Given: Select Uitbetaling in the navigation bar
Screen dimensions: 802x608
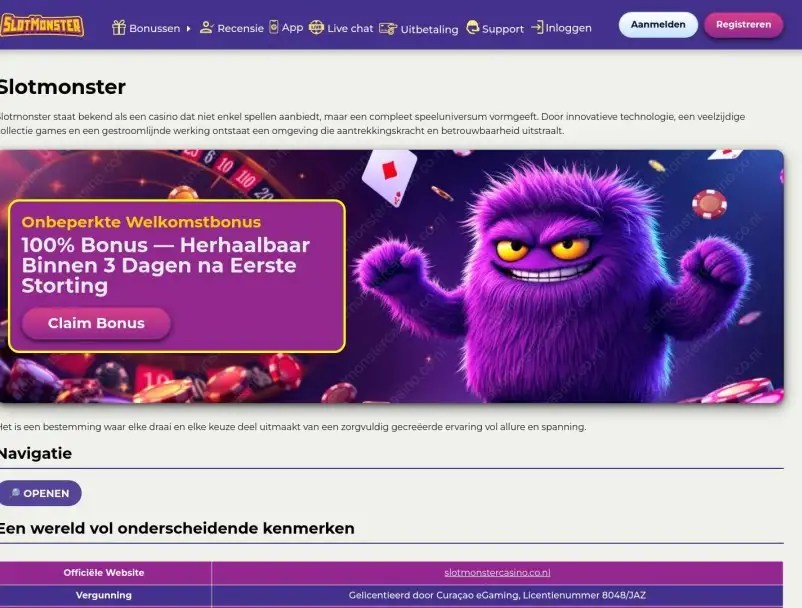Looking at the screenshot, I should pyautogui.click(x=429, y=29).
